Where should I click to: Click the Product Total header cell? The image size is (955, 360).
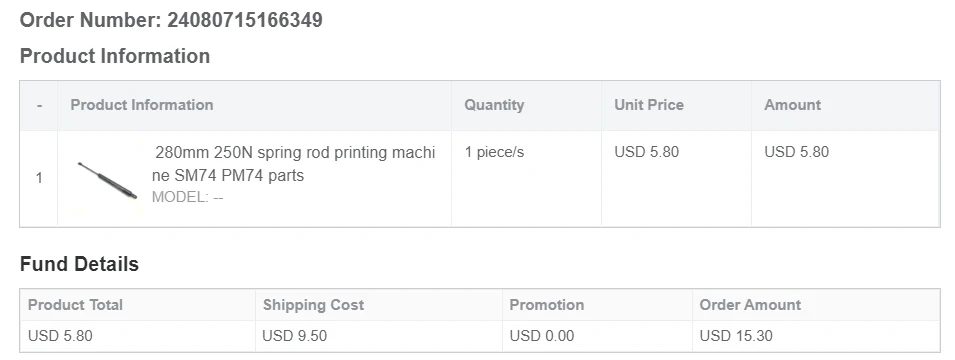click(138, 305)
